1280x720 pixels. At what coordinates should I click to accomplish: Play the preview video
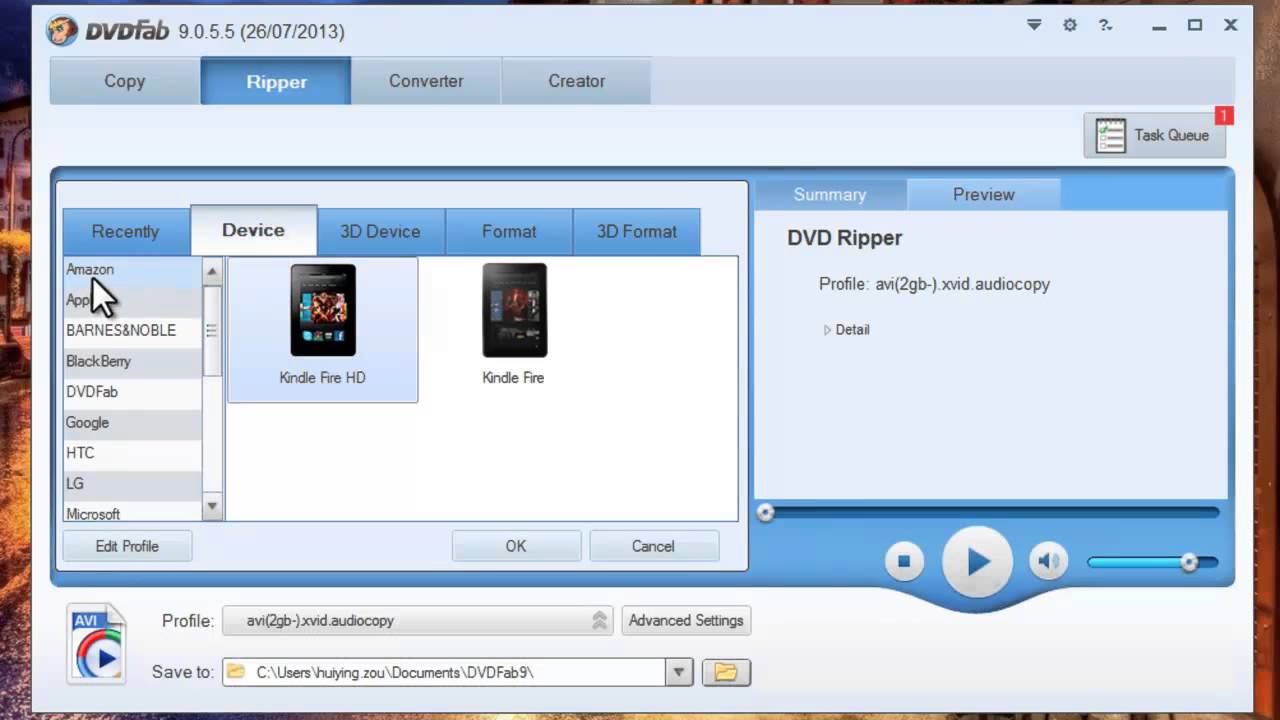coord(977,562)
